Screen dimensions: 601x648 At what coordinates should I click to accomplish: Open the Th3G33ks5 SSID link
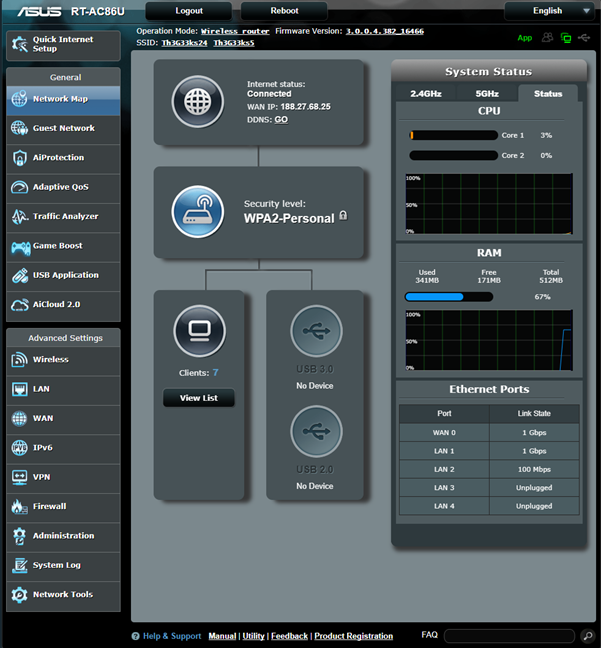coord(234,43)
